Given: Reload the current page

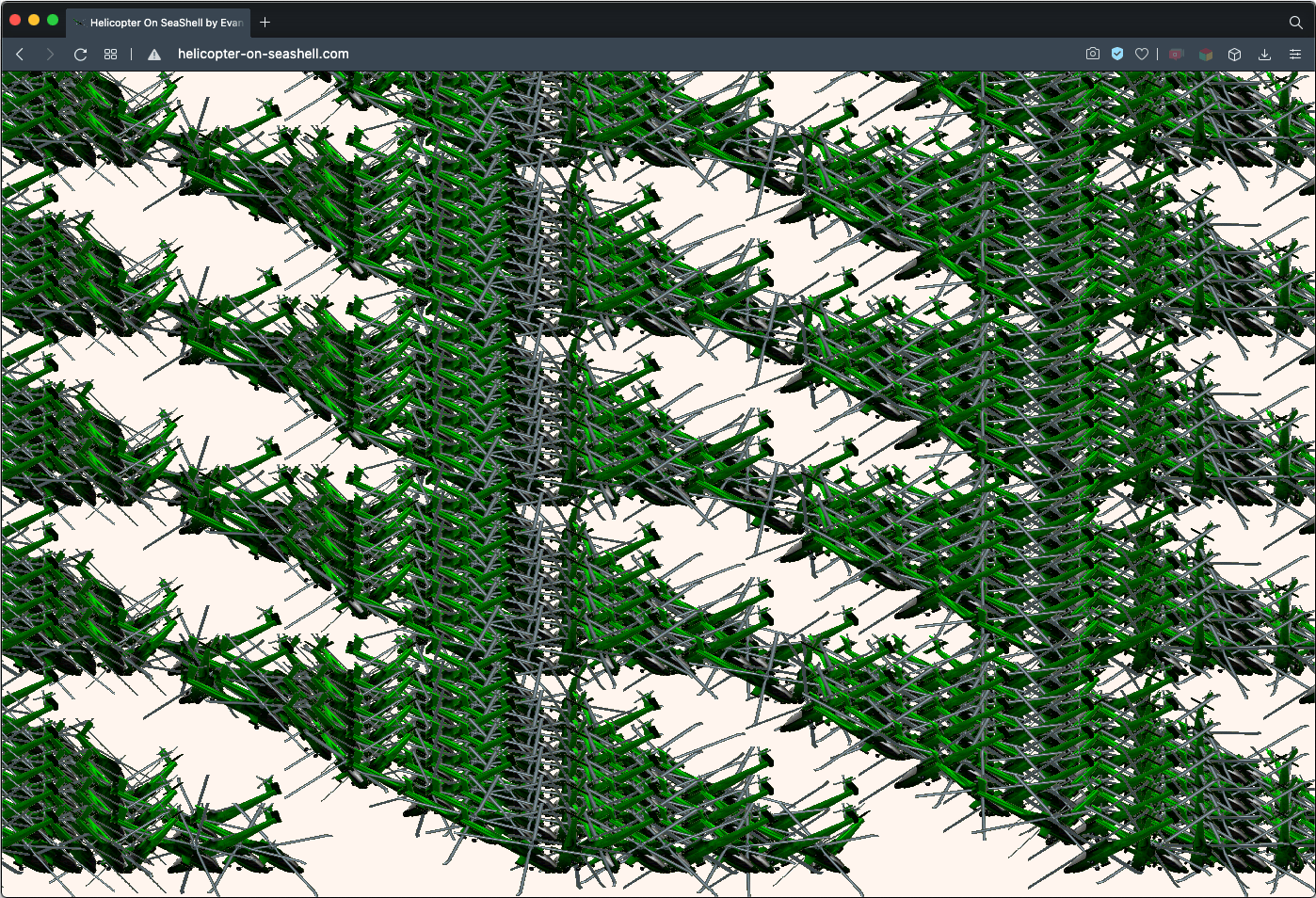Looking at the screenshot, I should click(80, 55).
